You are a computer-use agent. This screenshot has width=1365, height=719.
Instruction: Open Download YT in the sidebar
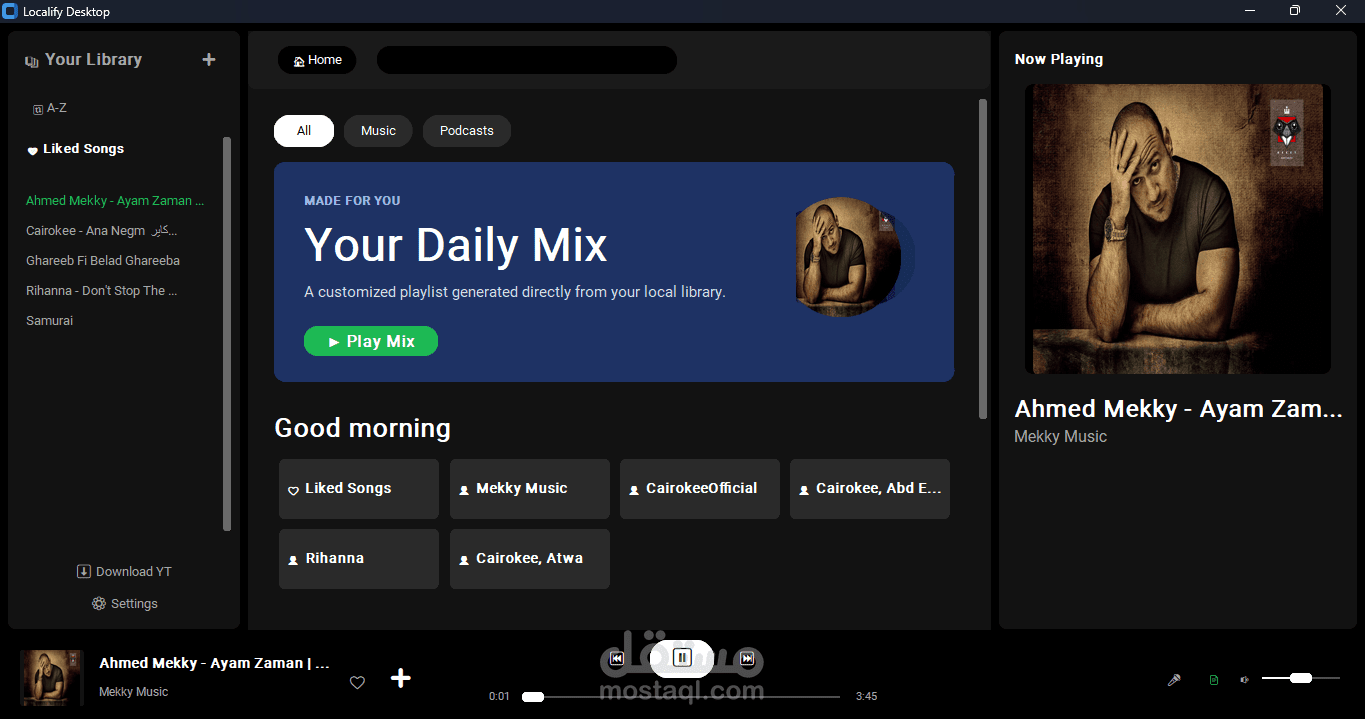click(124, 572)
